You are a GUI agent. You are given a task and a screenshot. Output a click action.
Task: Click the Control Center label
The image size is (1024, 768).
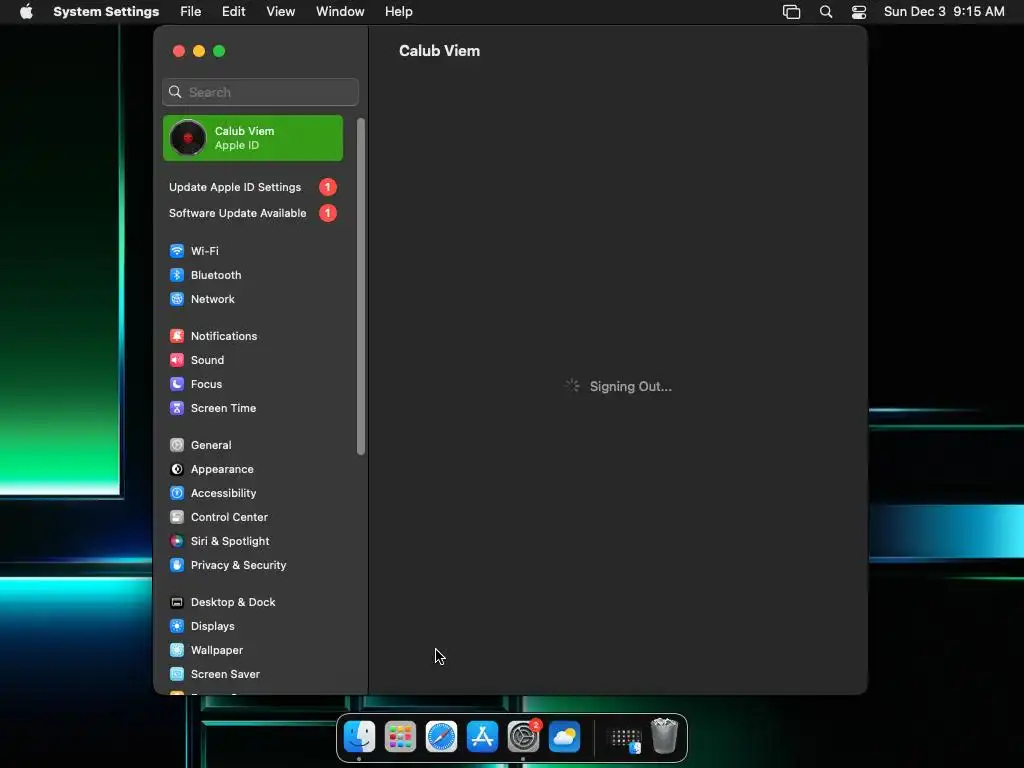[229, 517]
